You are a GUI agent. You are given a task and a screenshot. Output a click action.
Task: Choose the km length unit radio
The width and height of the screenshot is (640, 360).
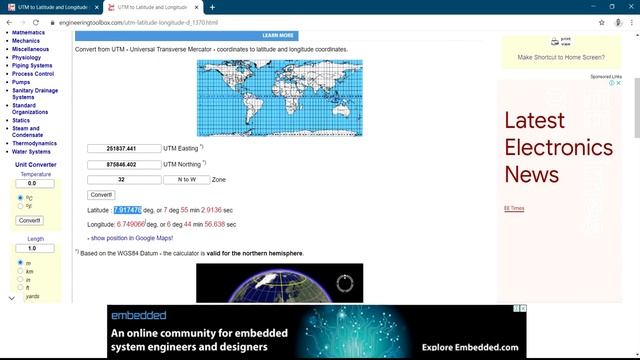(x=20, y=271)
